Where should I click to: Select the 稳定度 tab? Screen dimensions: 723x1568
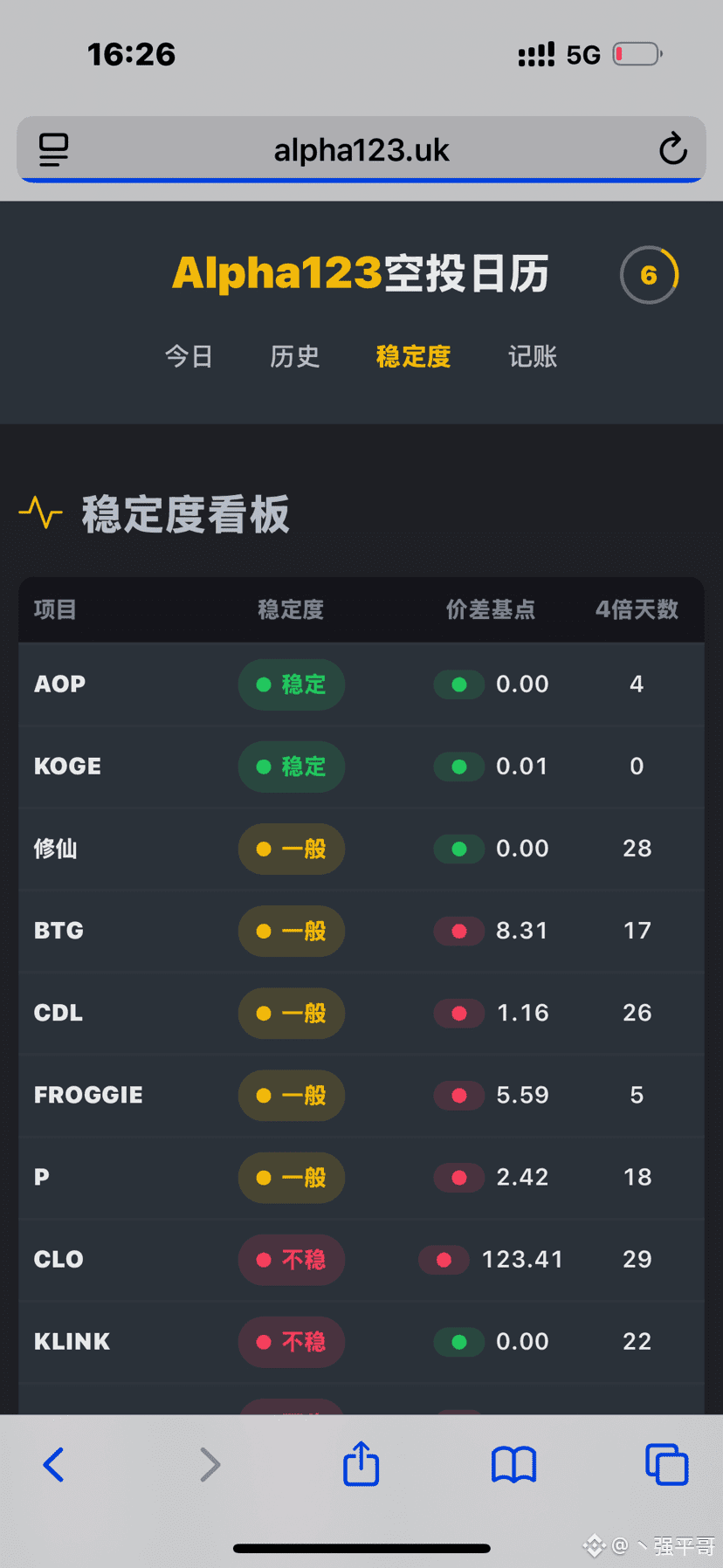413,356
